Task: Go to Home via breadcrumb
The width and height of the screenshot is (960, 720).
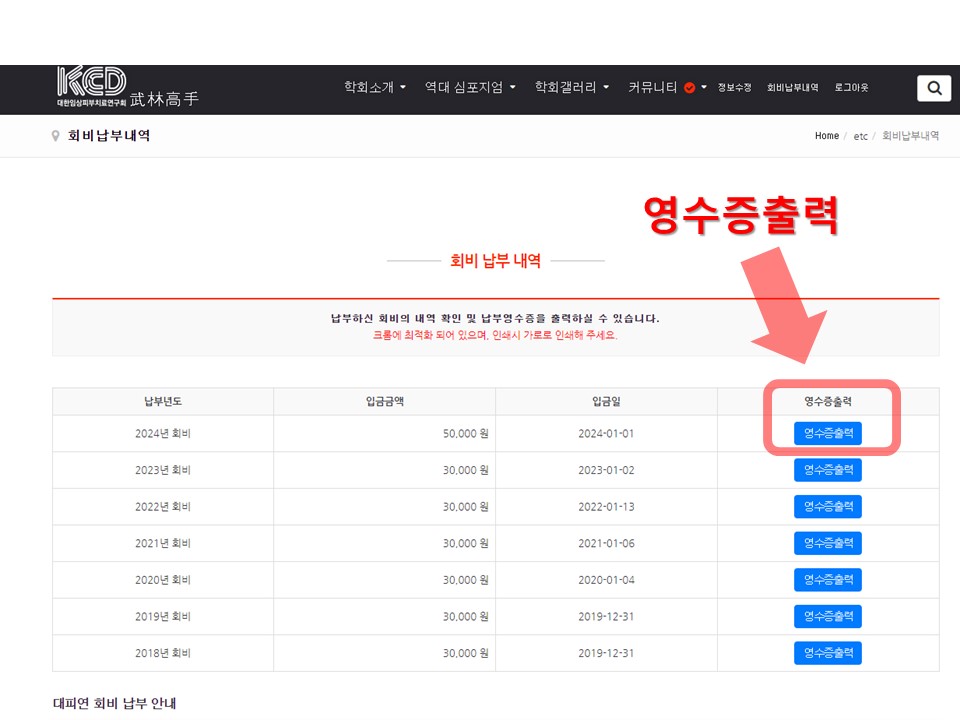Action: coord(826,136)
